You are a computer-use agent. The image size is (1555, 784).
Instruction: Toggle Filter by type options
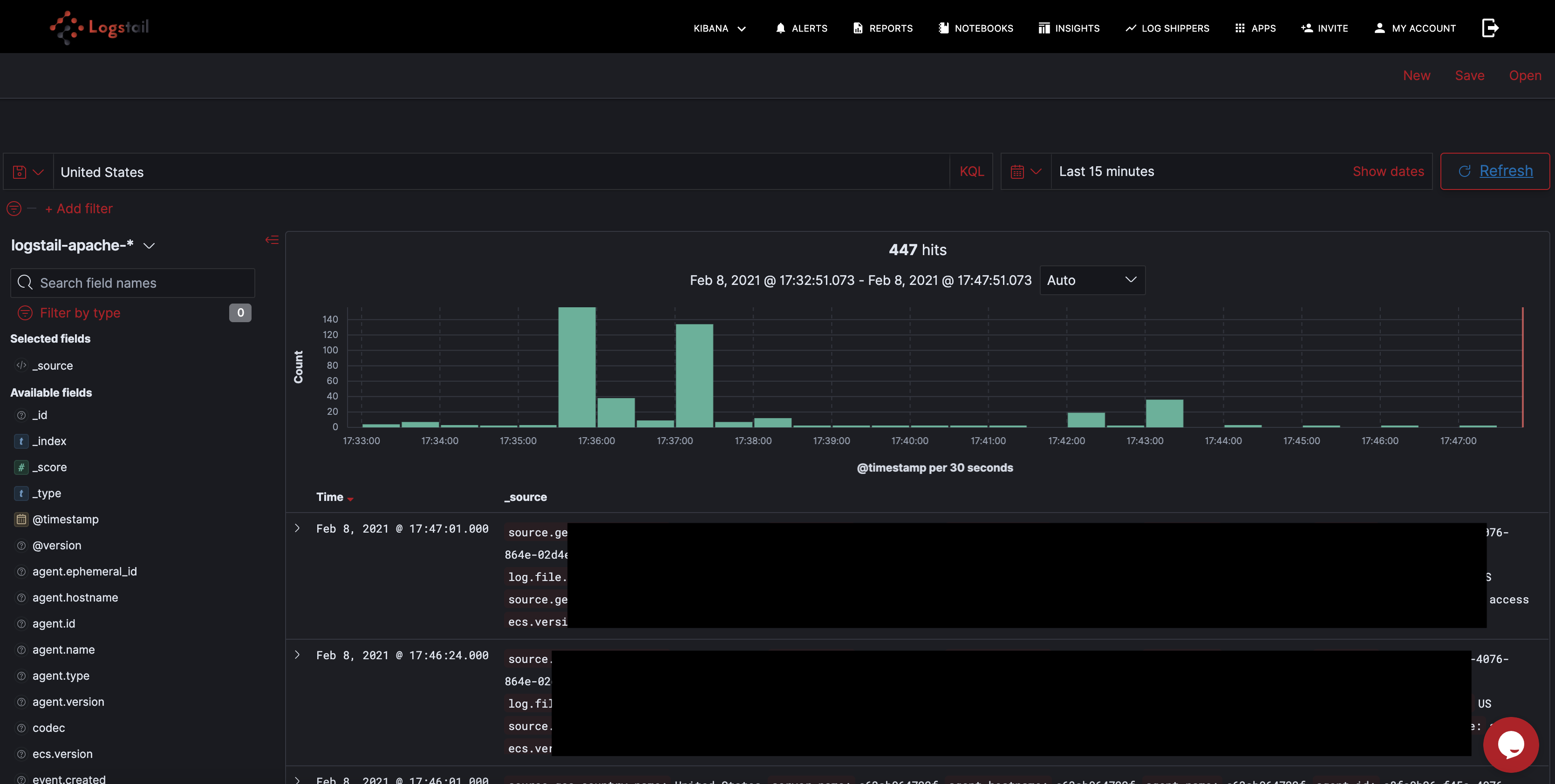(x=80, y=313)
